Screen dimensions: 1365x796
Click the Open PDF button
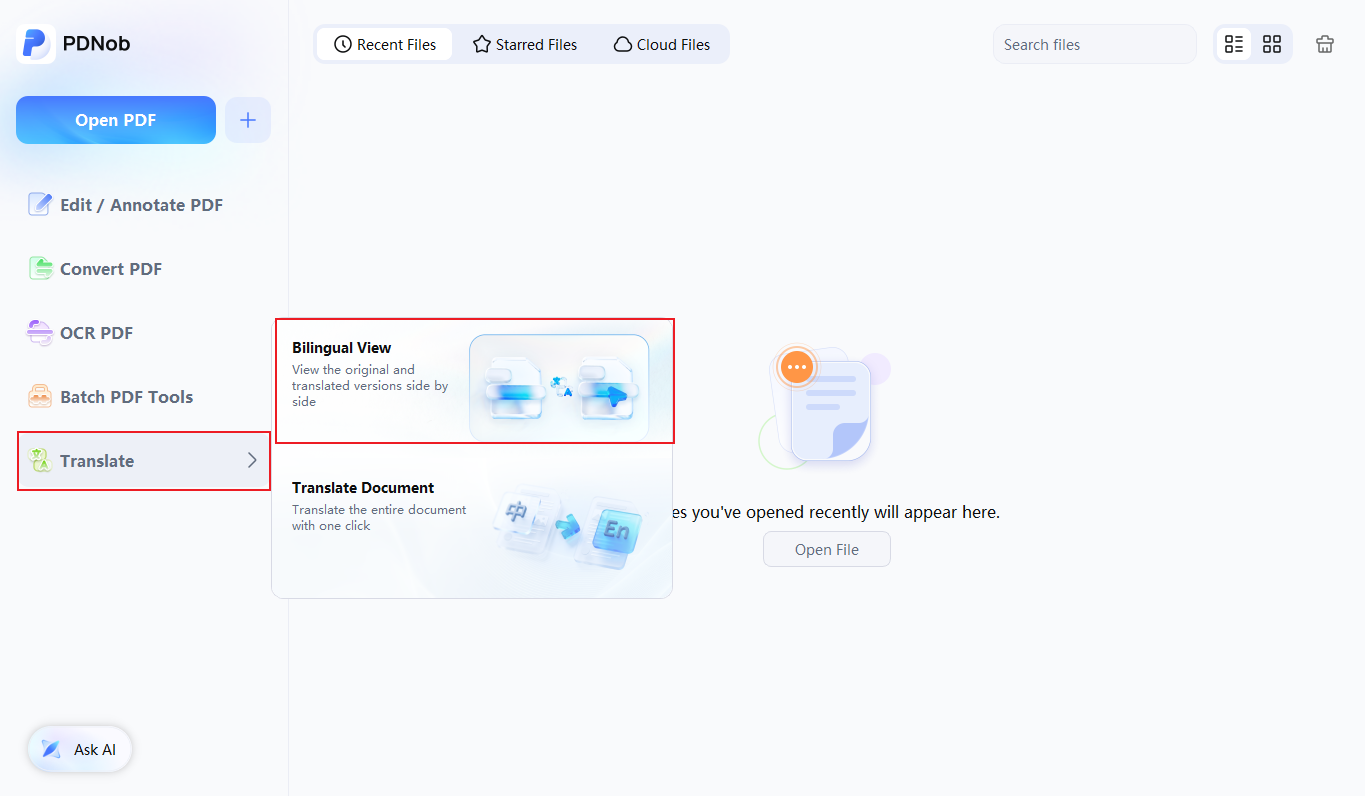pos(116,120)
